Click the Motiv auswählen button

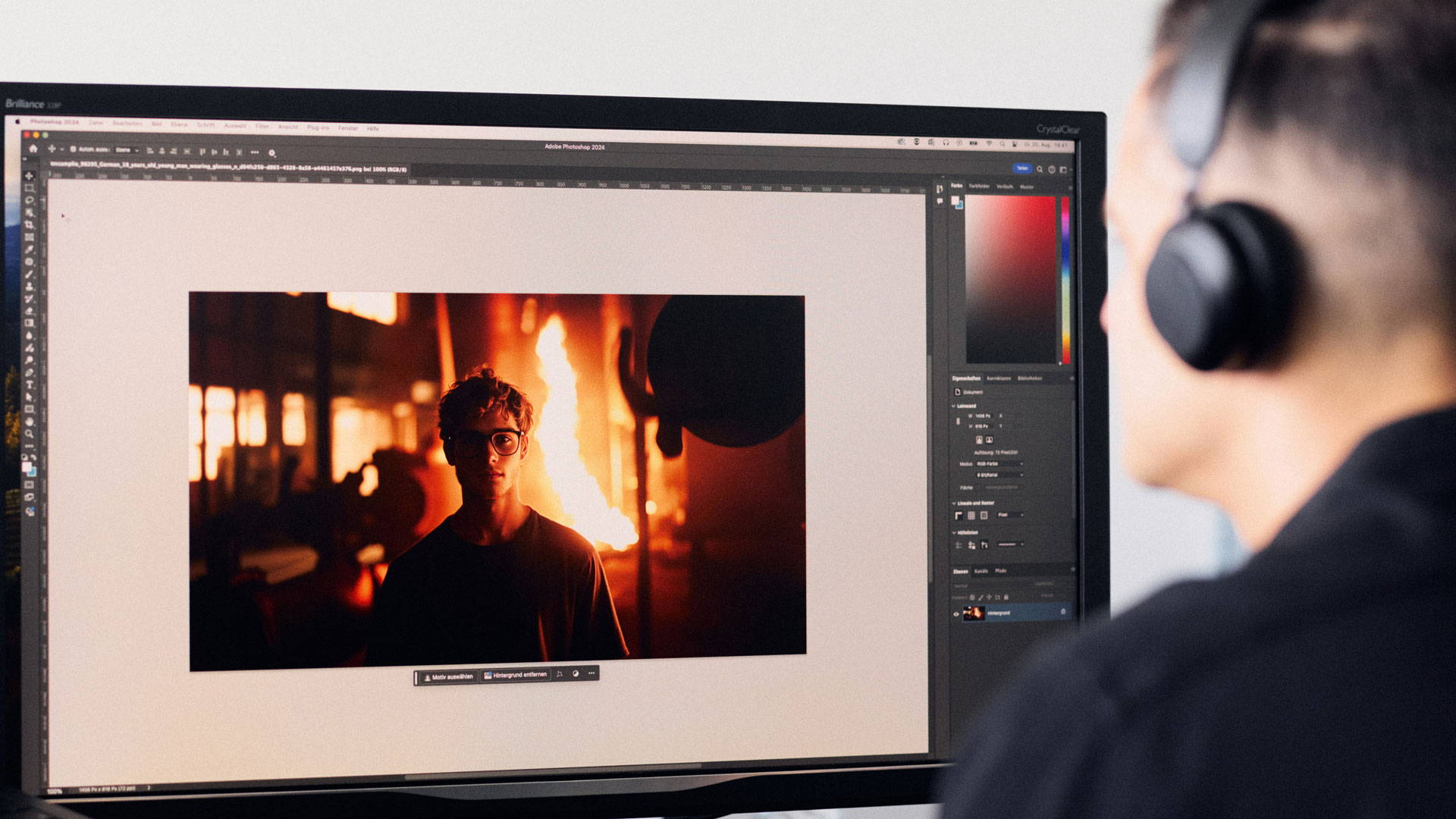(448, 676)
